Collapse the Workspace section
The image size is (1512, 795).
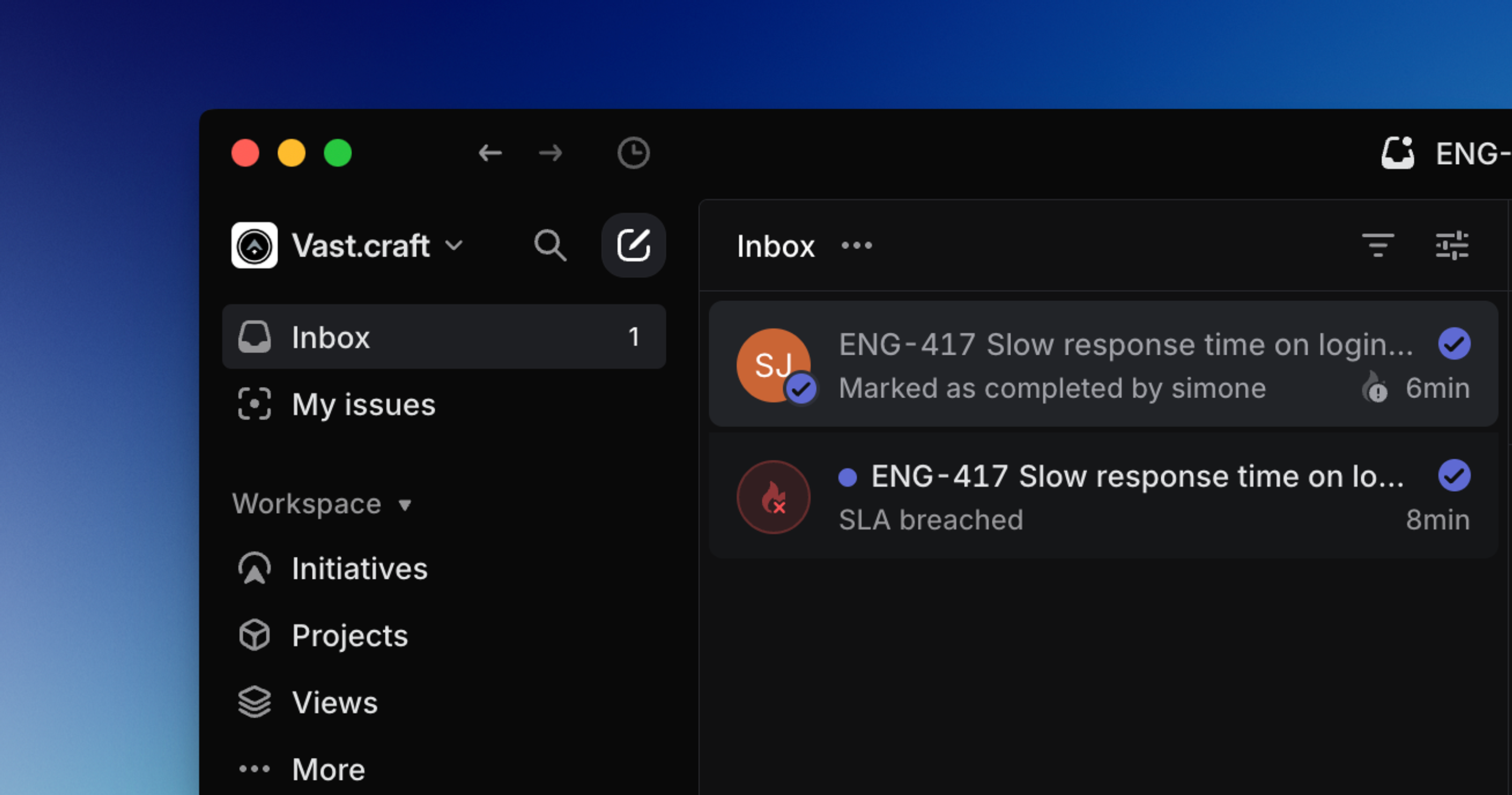[322, 504]
